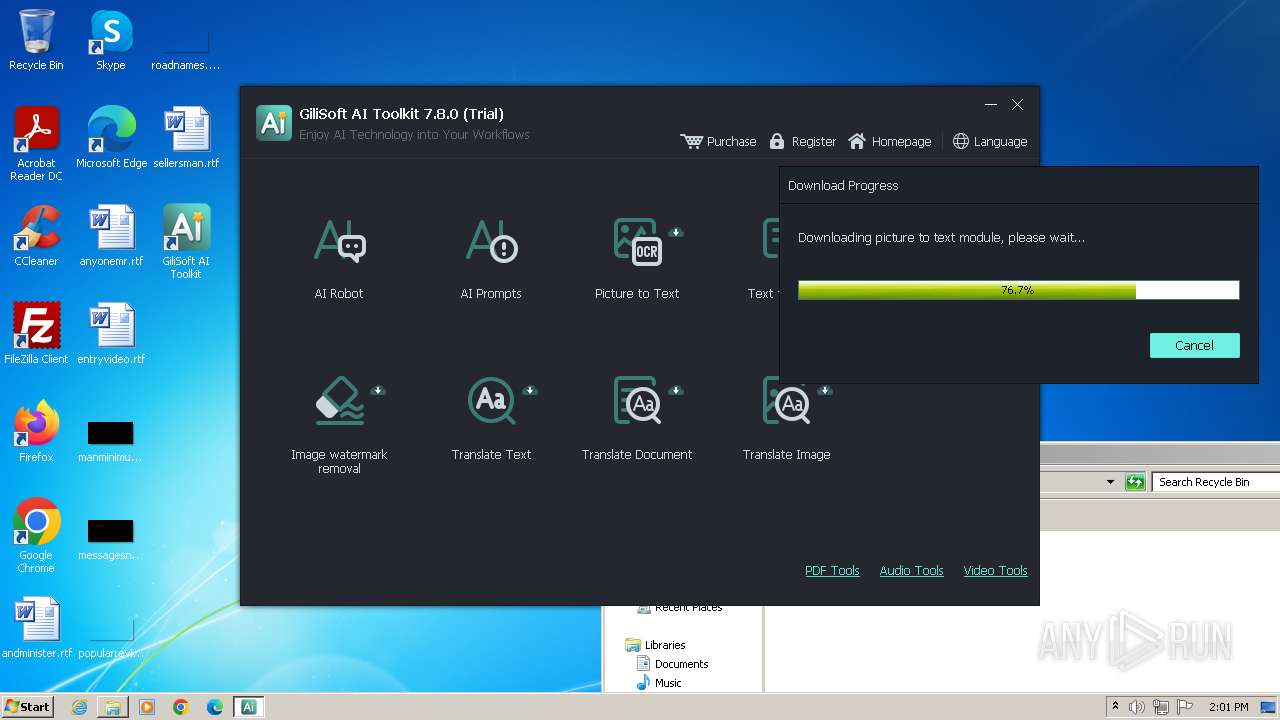Open the Homepage link label
The height and width of the screenshot is (720, 1280).
(x=901, y=141)
